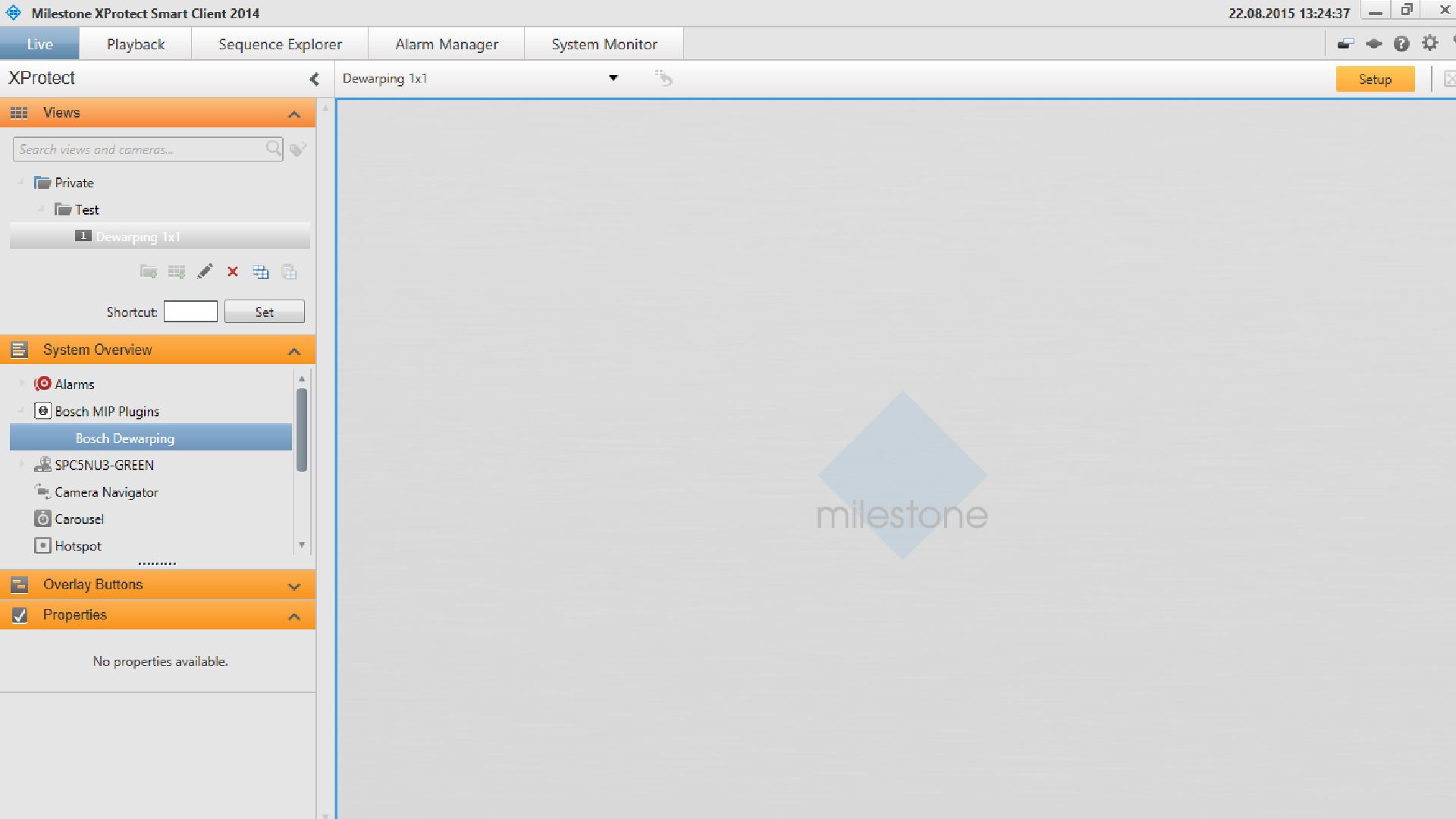Viewport: 1456px width, 819px height.
Task: Expand the Alarms tree node arrow
Action: 21,384
